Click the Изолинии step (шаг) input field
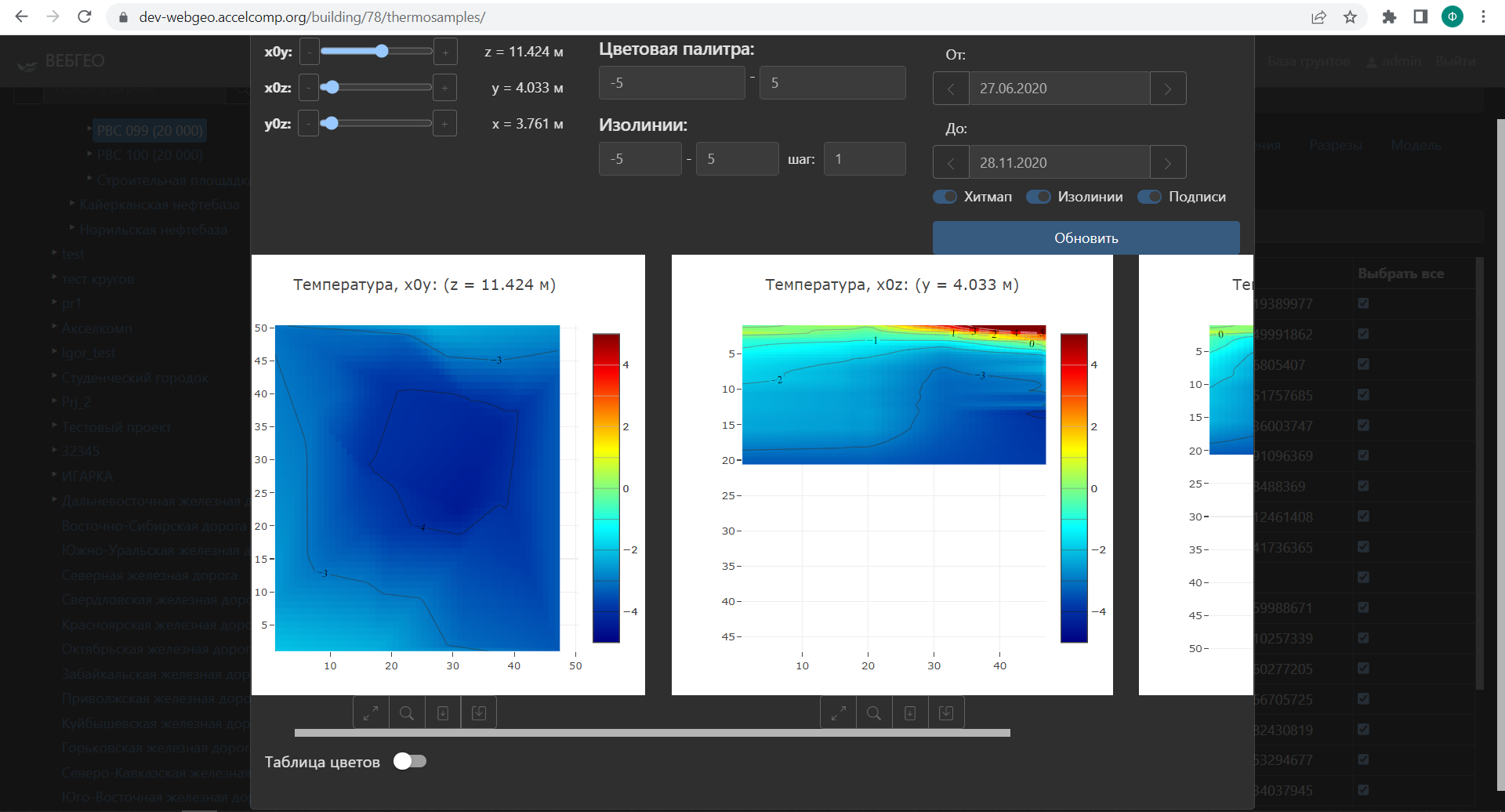Image resolution: width=1505 pixels, height=812 pixels. 864,159
